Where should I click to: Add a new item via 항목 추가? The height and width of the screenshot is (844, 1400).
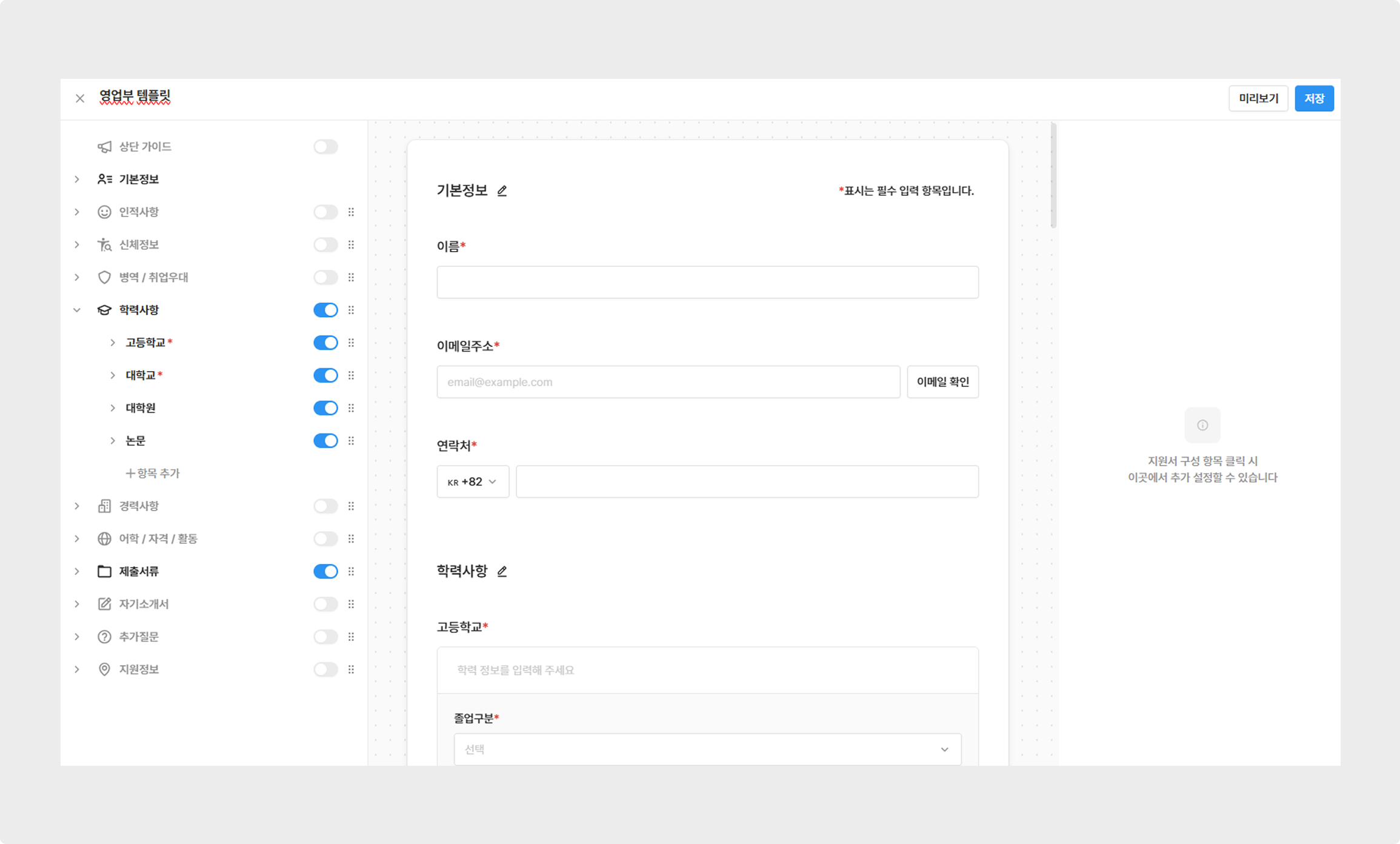(153, 474)
